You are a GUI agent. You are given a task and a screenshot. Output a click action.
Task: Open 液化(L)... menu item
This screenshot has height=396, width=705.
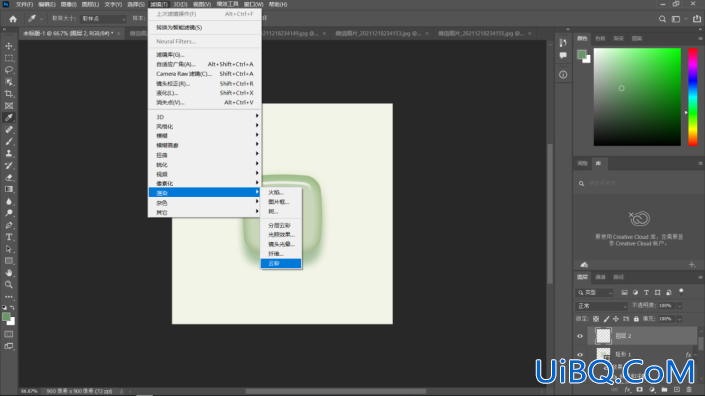point(205,93)
